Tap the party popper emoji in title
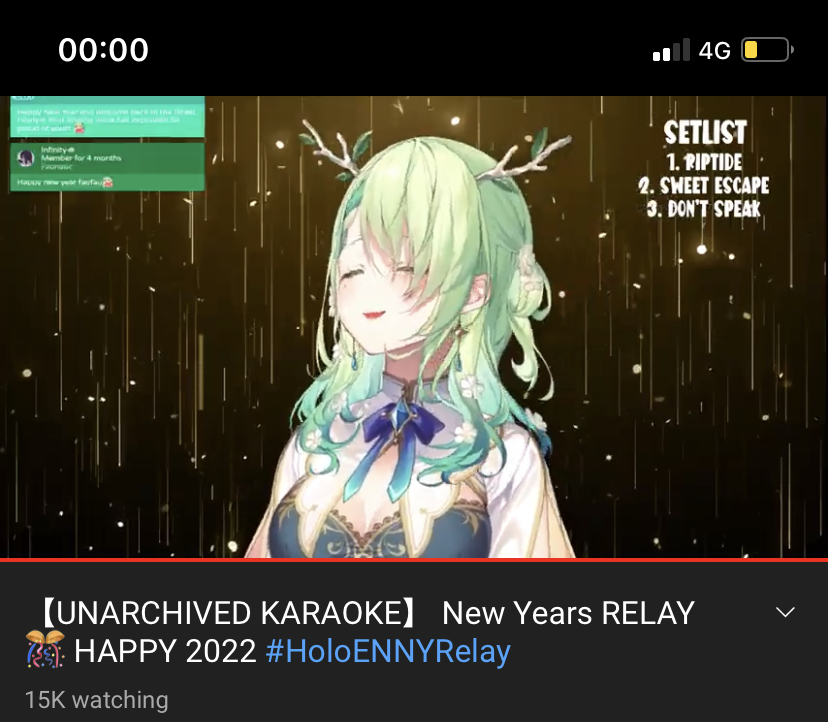Viewport: 828px width, 722px height. tap(45, 650)
